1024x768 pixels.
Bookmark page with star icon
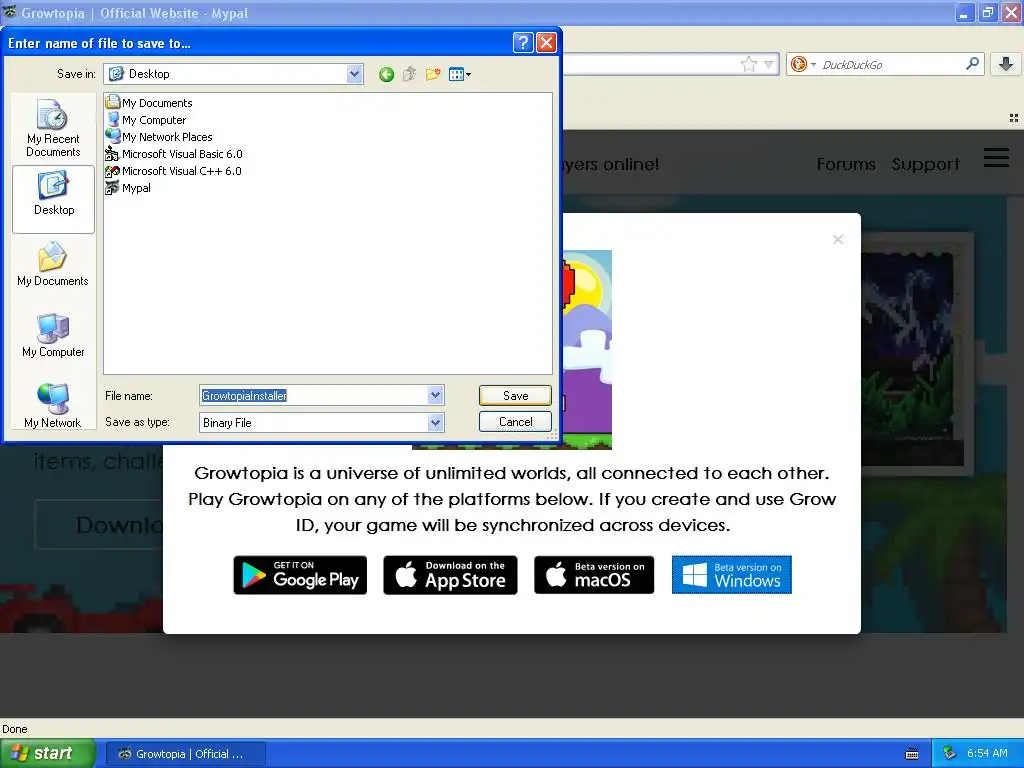[749, 64]
